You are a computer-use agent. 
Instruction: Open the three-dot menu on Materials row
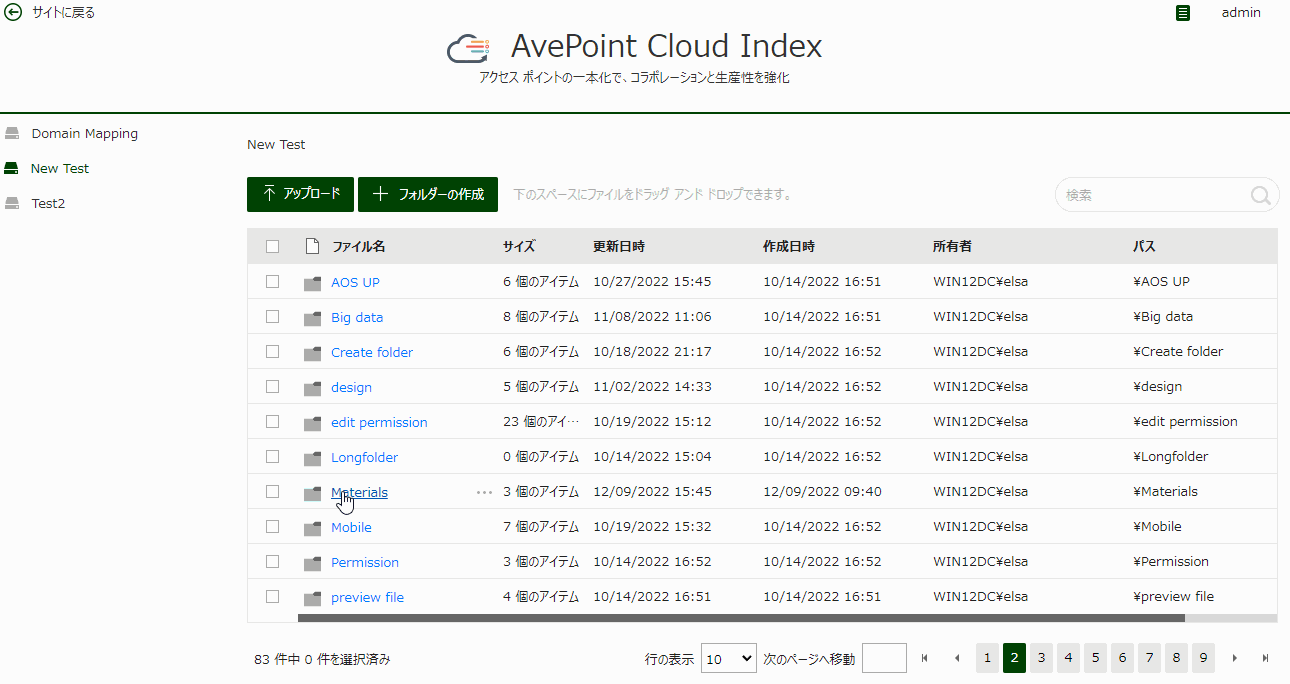point(484,492)
